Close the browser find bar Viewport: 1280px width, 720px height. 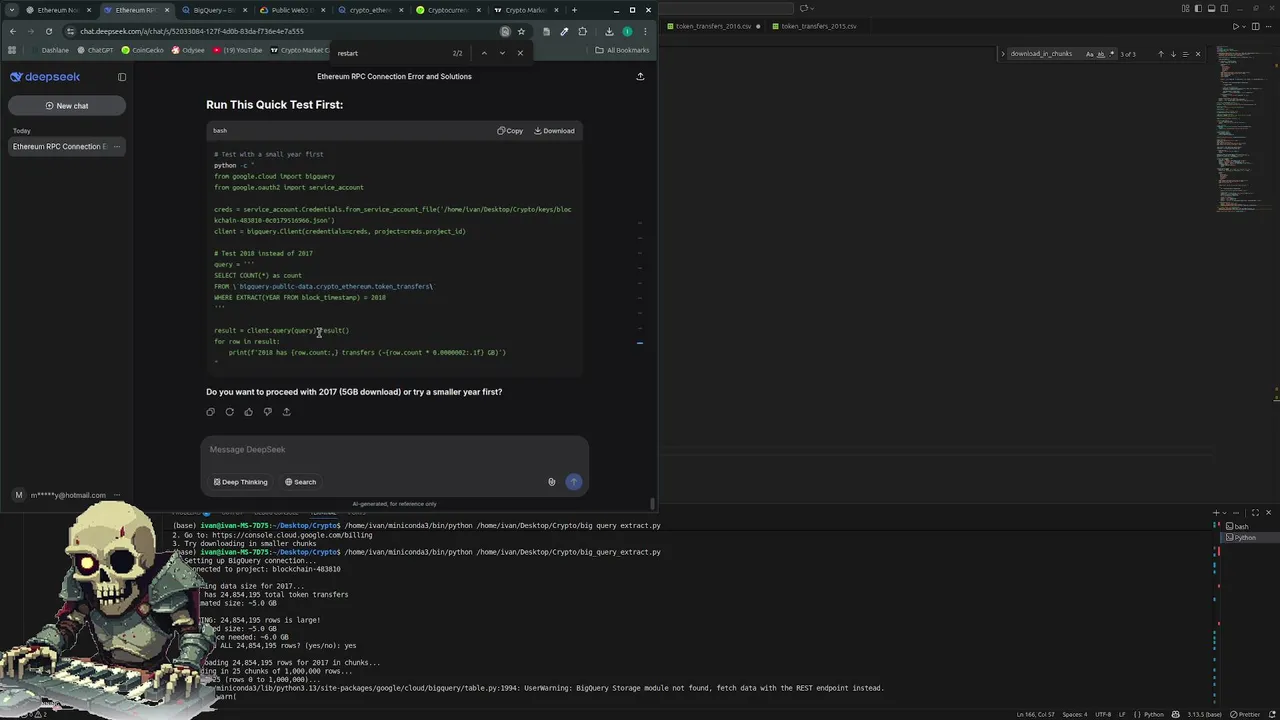[x=520, y=53]
